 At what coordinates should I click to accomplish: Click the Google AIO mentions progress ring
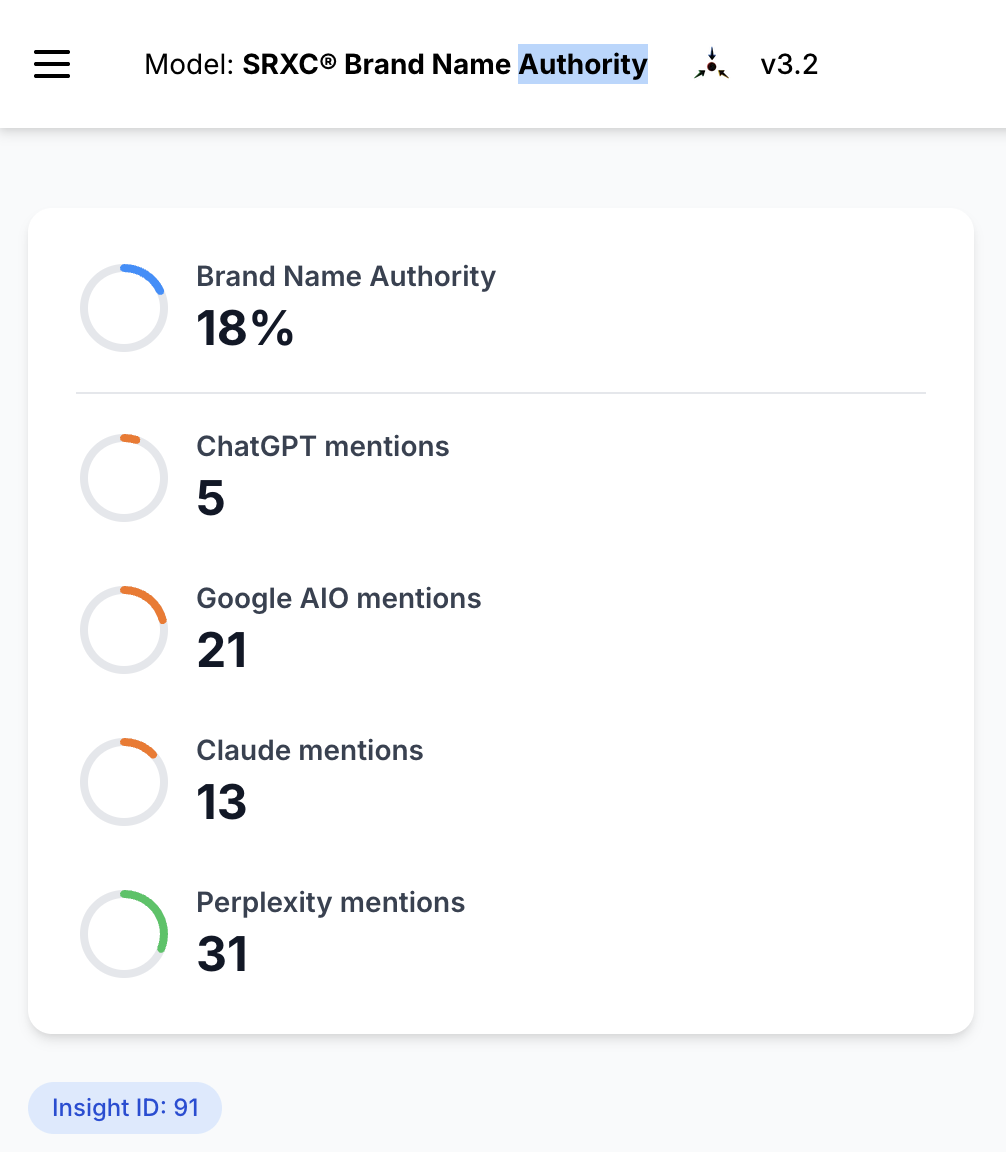click(x=124, y=630)
